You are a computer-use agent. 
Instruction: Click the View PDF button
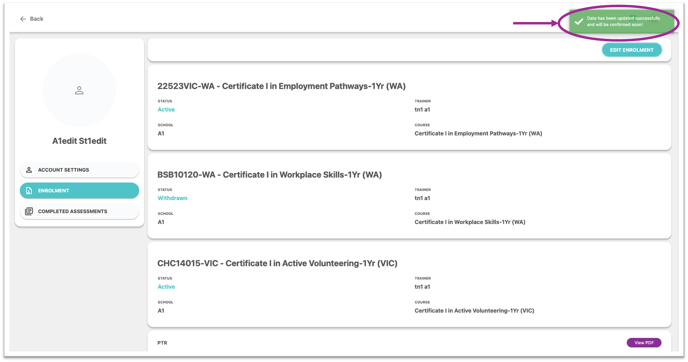coord(644,343)
